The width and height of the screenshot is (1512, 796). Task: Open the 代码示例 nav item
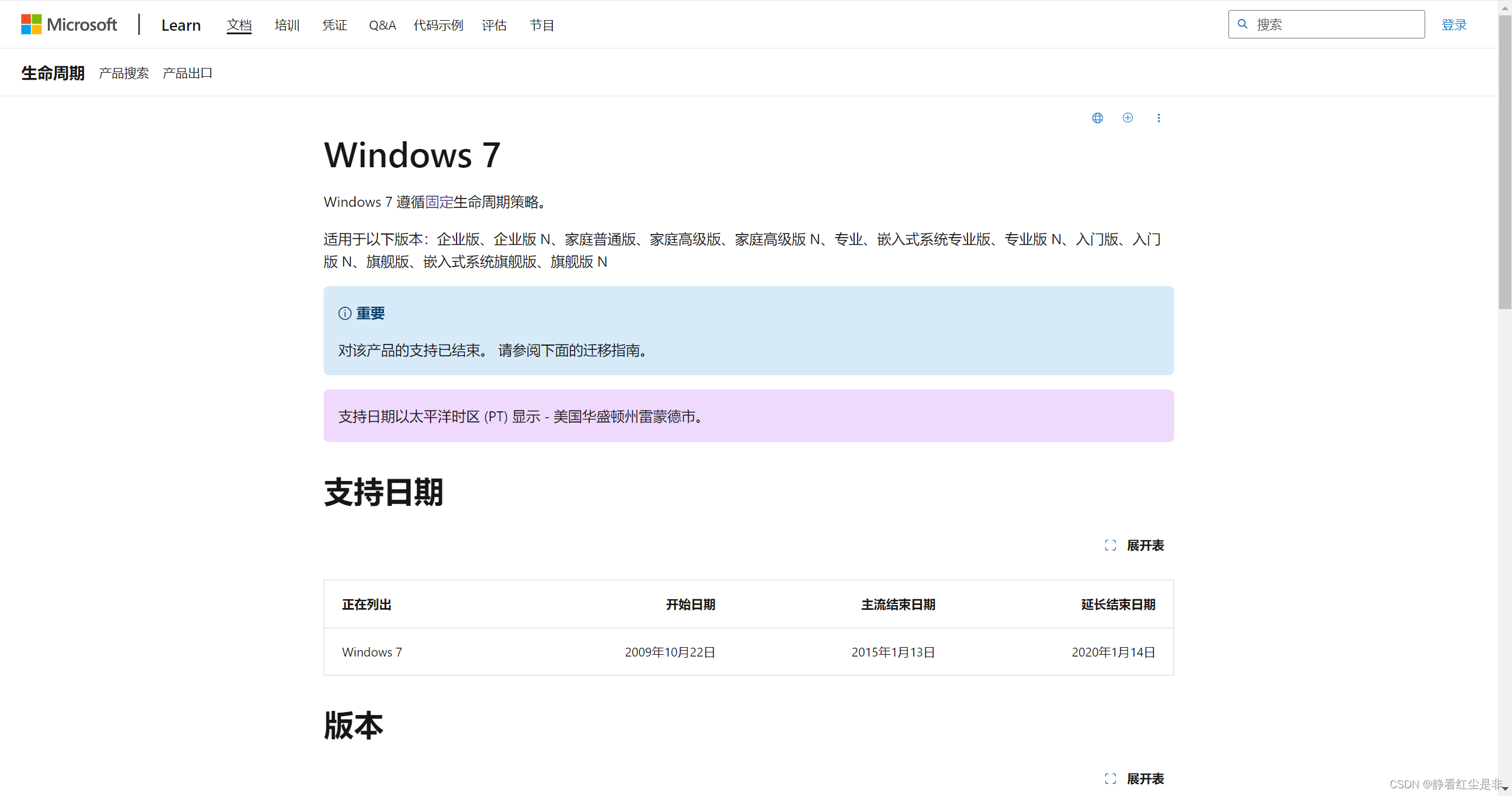pos(438,25)
